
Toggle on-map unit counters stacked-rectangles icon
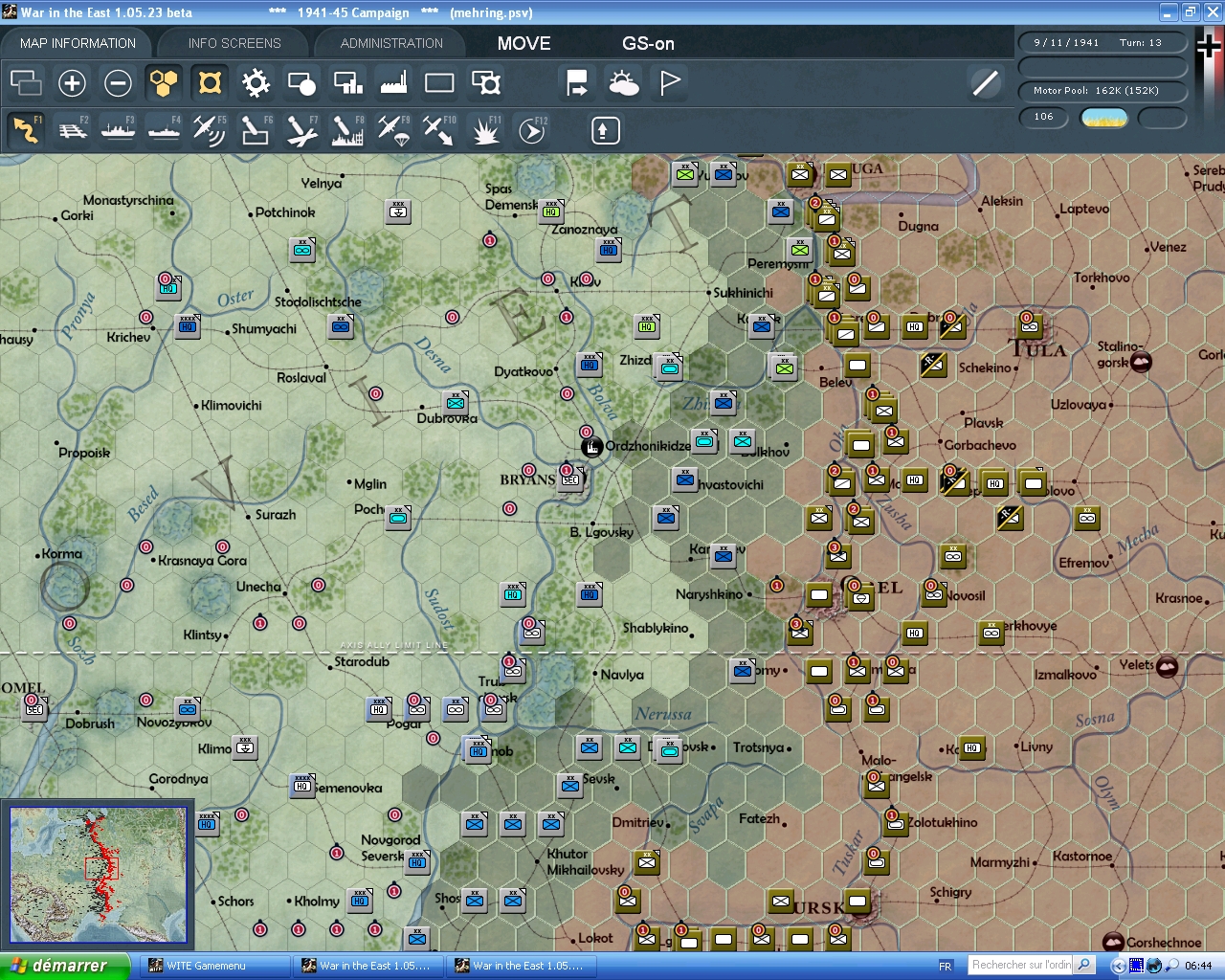(x=26, y=83)
